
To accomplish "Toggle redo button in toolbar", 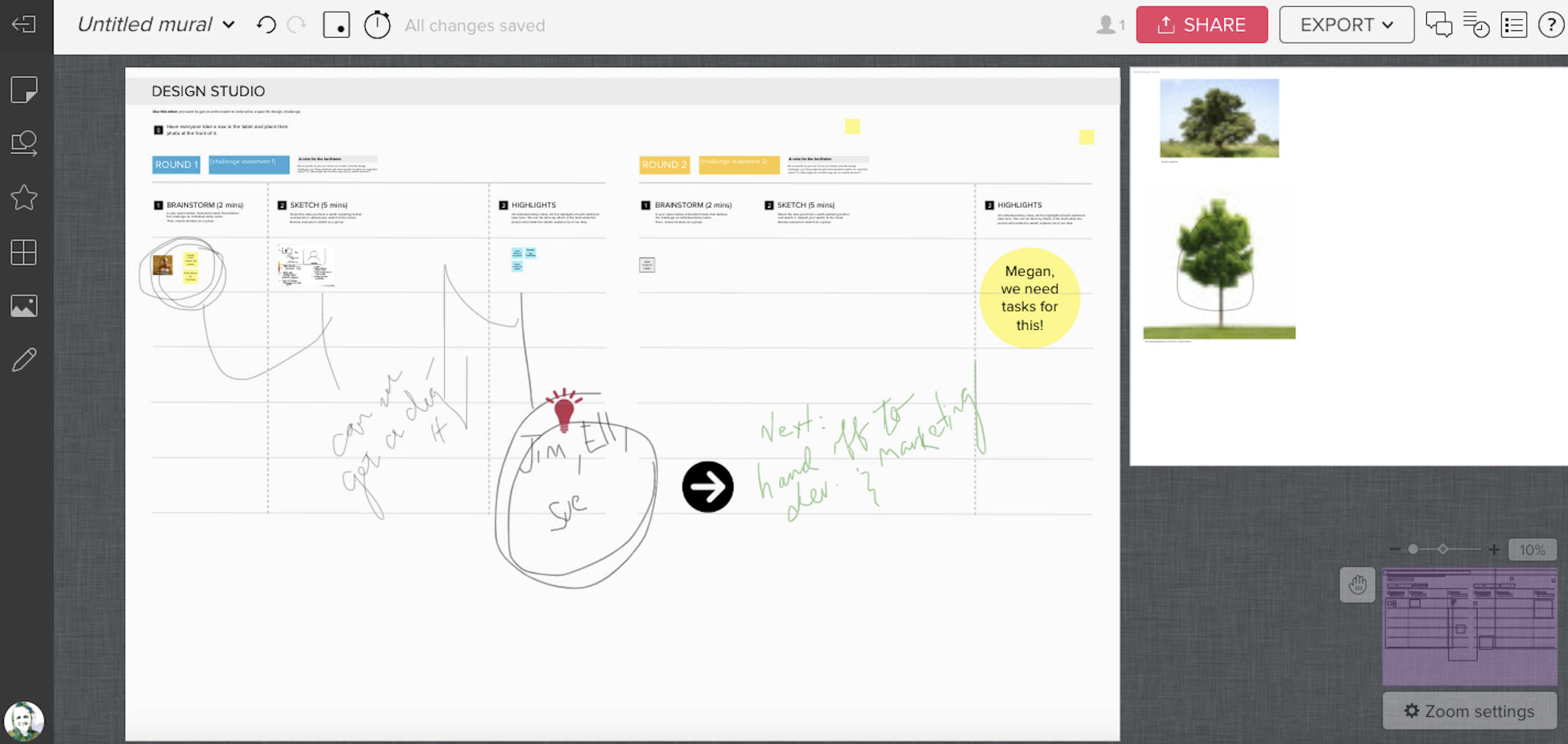I will click(x=296, y=25).
